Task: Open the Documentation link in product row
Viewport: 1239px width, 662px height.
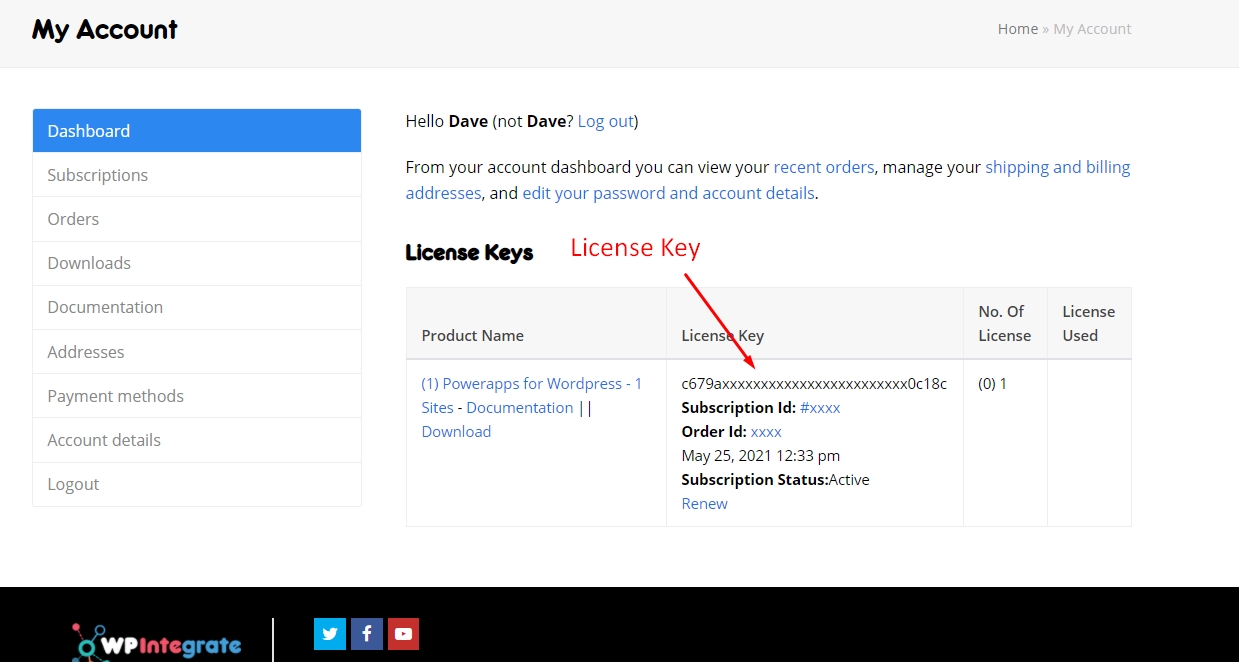Action: 519,407
